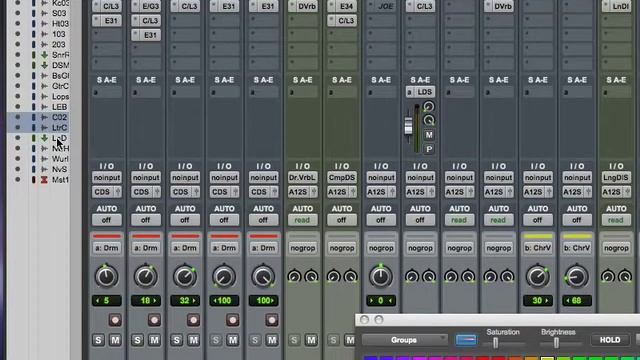This screenshot has height=360, width=640.
Task: Solo the strip with pan value 32
Action: tap(176, 340)
